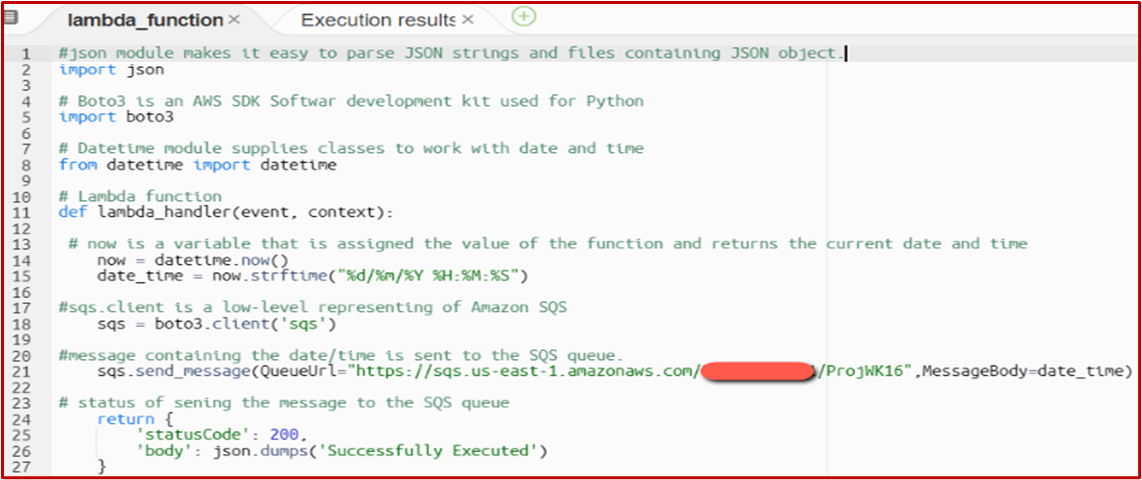The image size is (1142, 480).
Task: Click line number 24 in the gutter
Action: pyautogui.click(x=23, y=419)
